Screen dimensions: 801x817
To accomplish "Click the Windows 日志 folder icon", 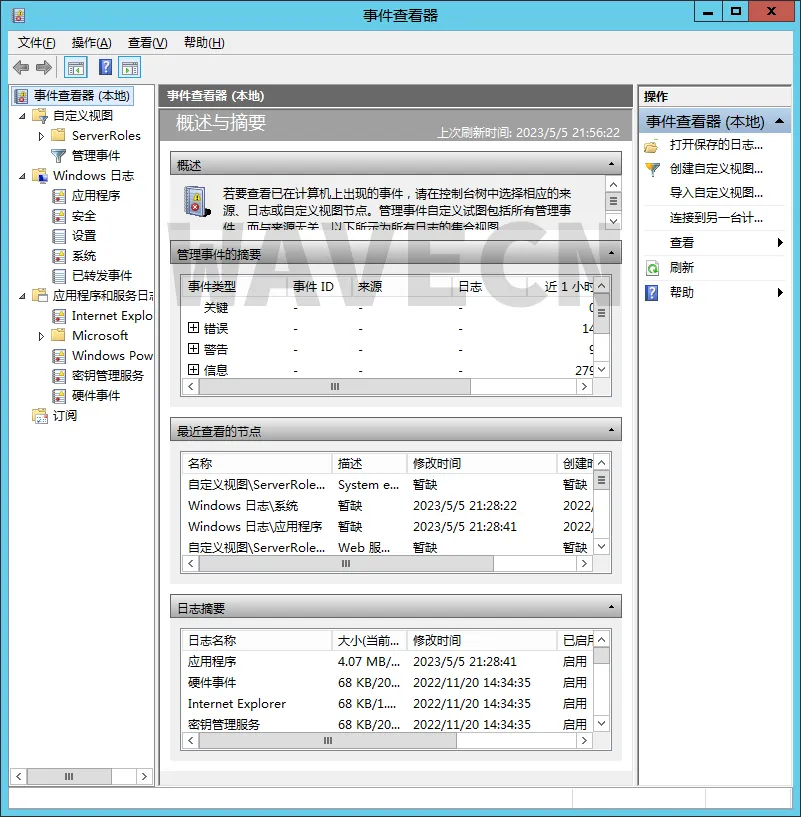I will 40,176.
